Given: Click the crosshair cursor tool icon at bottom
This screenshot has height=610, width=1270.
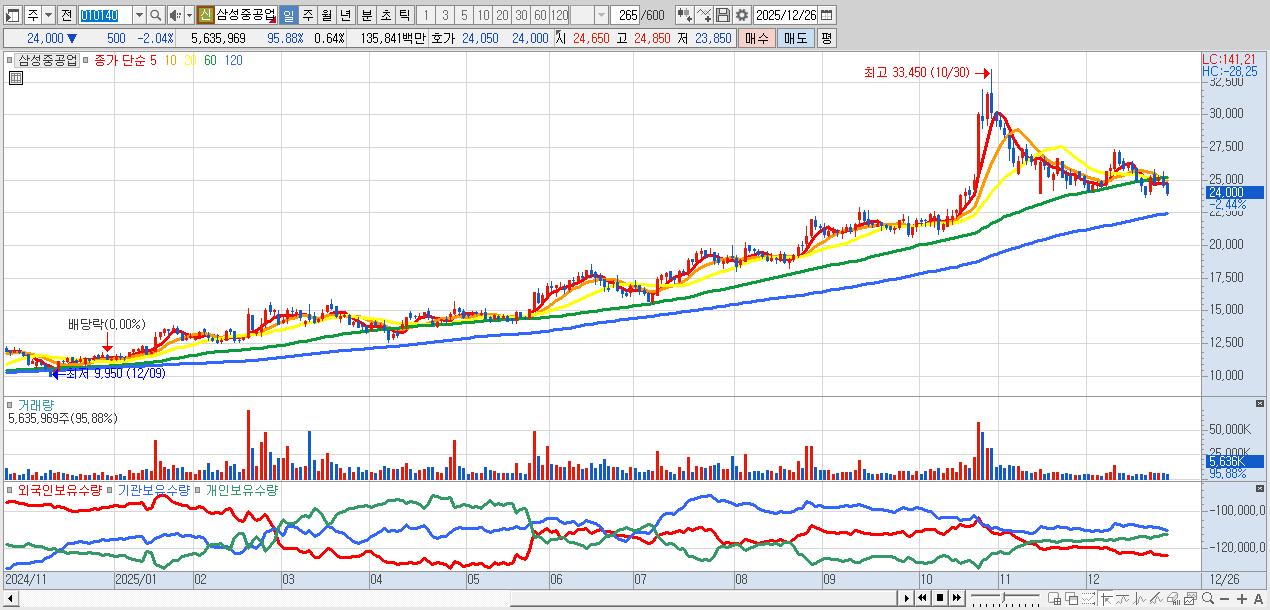Looking at the screenshot, I should coord(1106,598).
